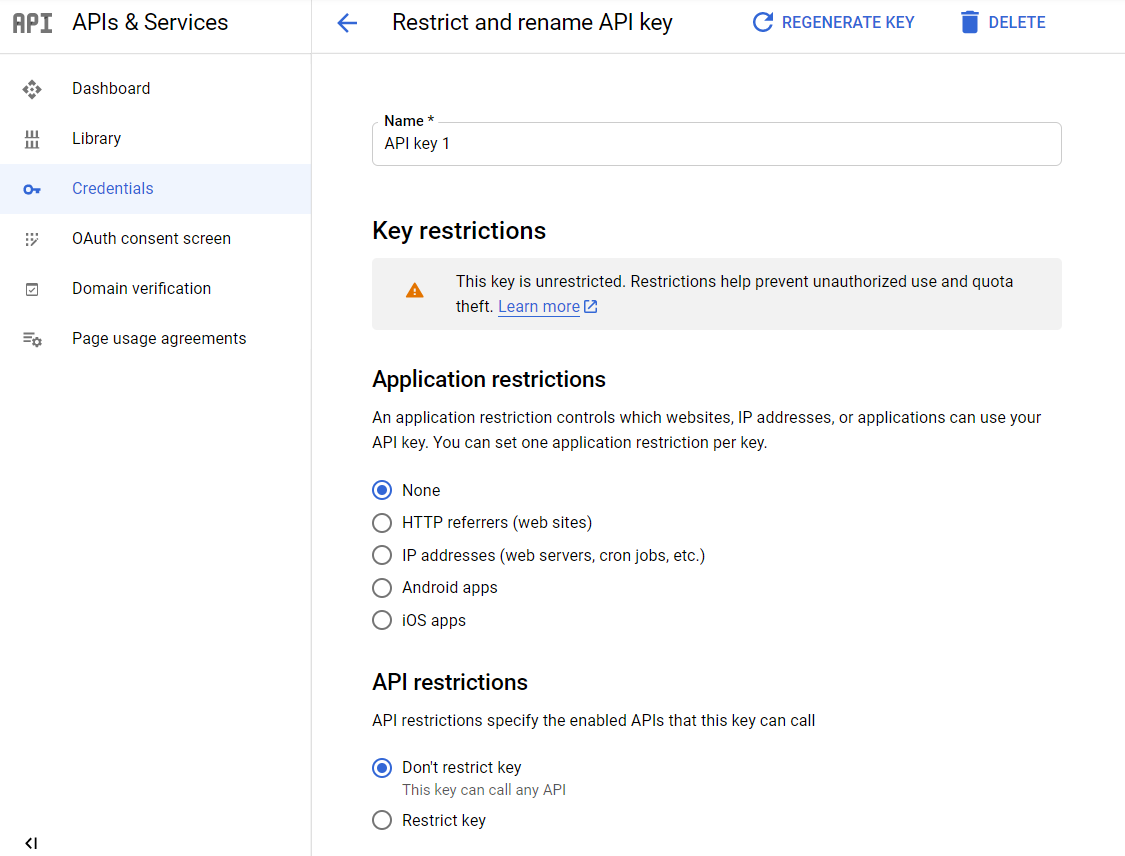Select None application restriction
The width and height of the screenshot is (1125, 856).
pos(382,490)
